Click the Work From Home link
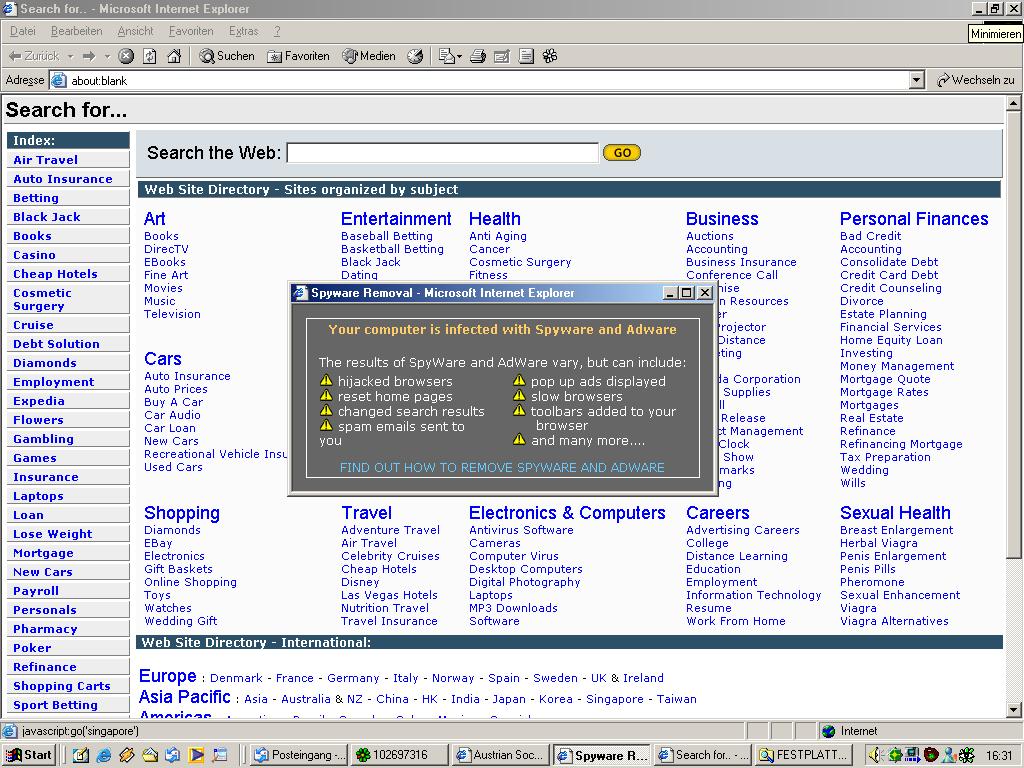1024x768 pixels. point(735,621)
